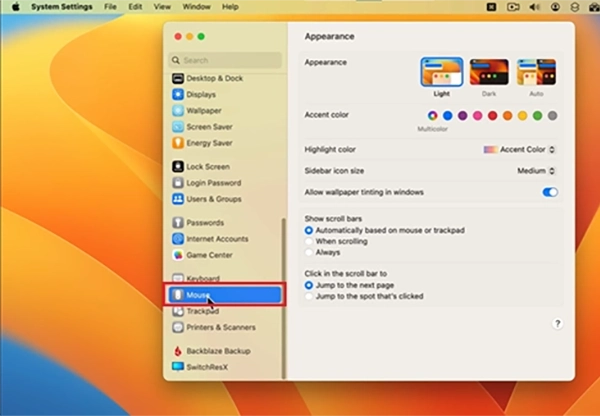Viewport: 600px width, 416px height.
Task: Open the File menu
Action: [x=110, y=7]
